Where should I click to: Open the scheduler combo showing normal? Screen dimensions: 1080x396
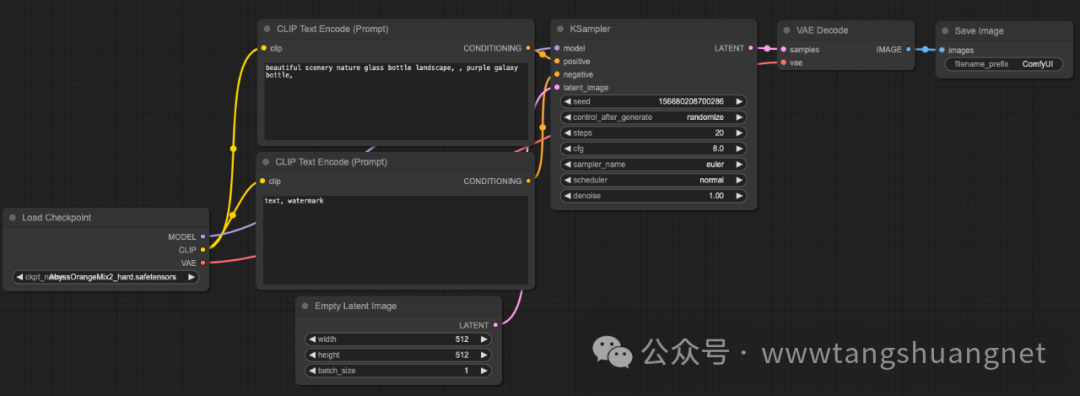click(653, 180)
